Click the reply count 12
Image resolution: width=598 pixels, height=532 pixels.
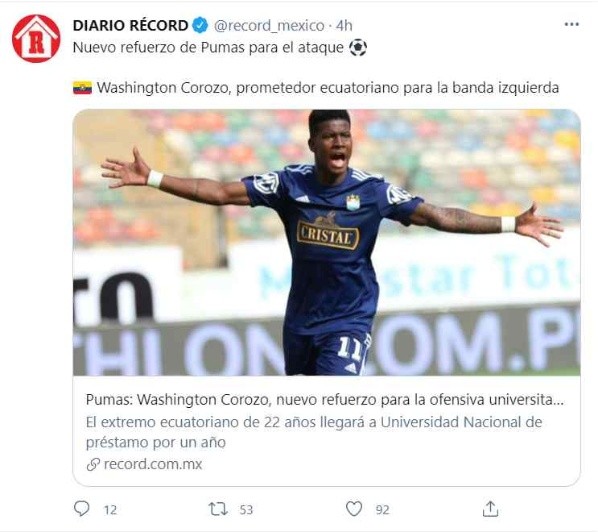click(110, 510)
